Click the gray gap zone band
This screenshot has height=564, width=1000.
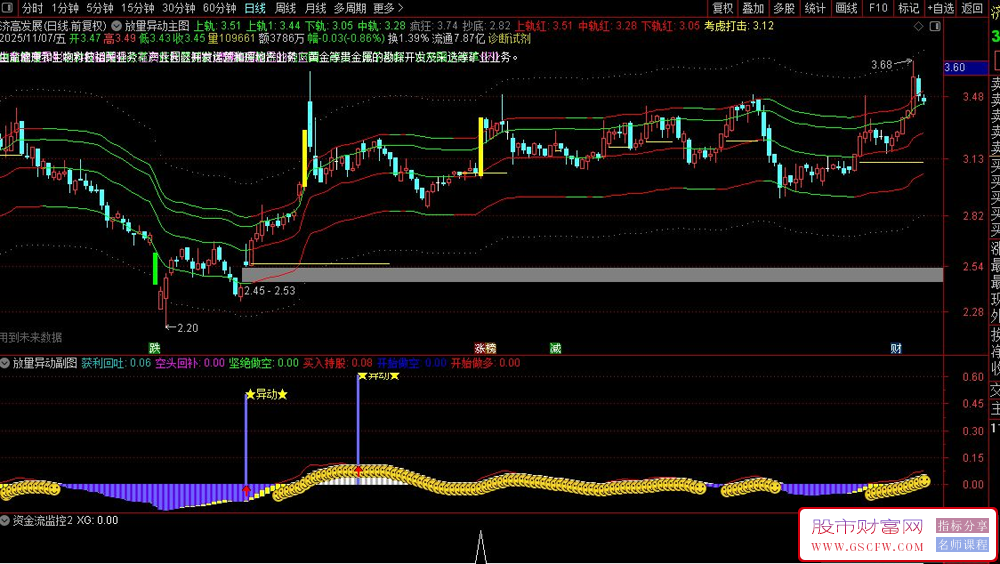(592, 275)
